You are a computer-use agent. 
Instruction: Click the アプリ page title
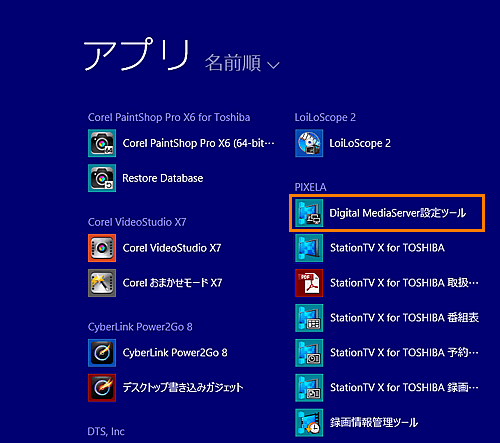click(137, 54)
